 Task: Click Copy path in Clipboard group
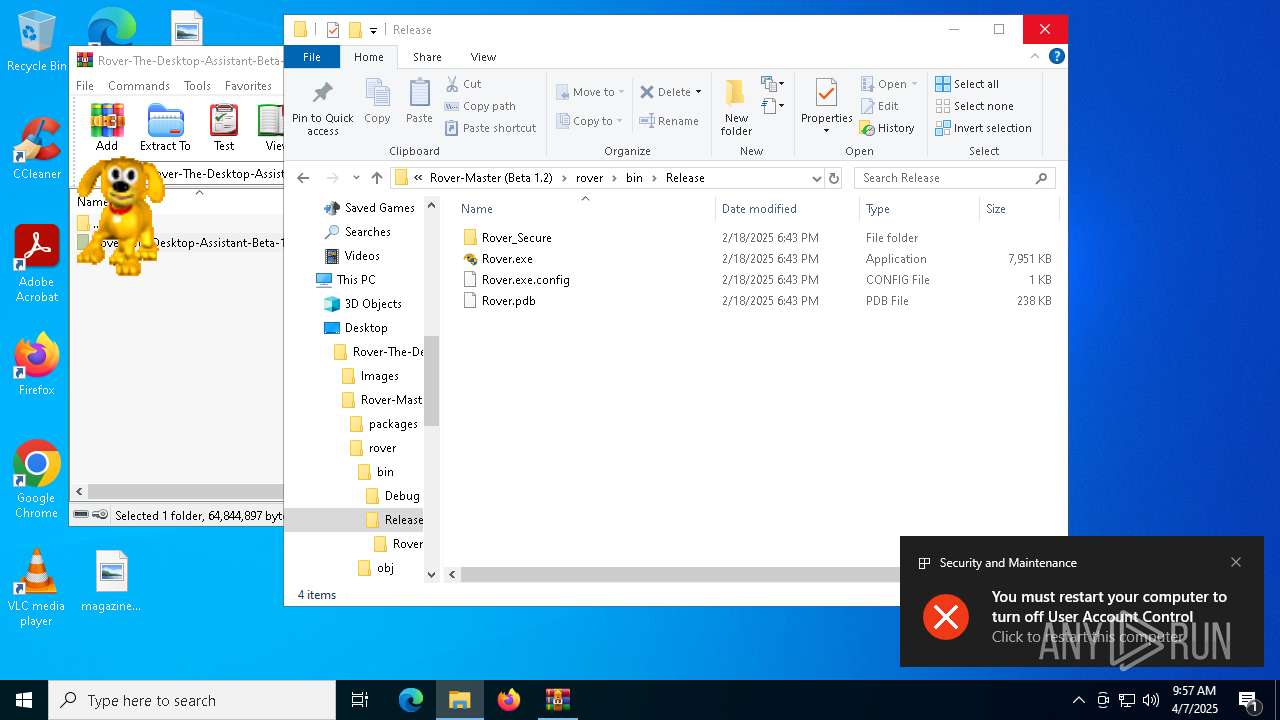(480, 106)
